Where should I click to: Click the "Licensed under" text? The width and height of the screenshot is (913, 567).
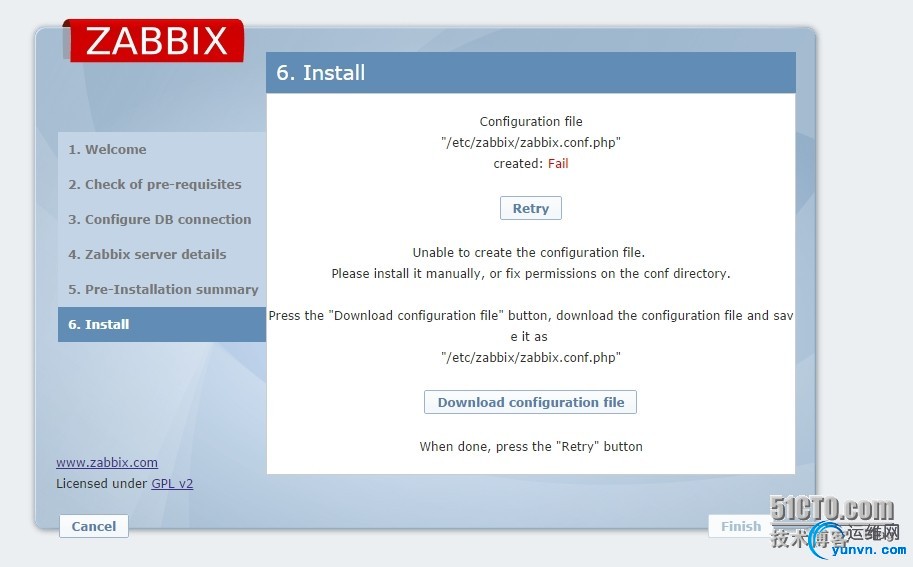pyautogui.click(x=102, y=483)
